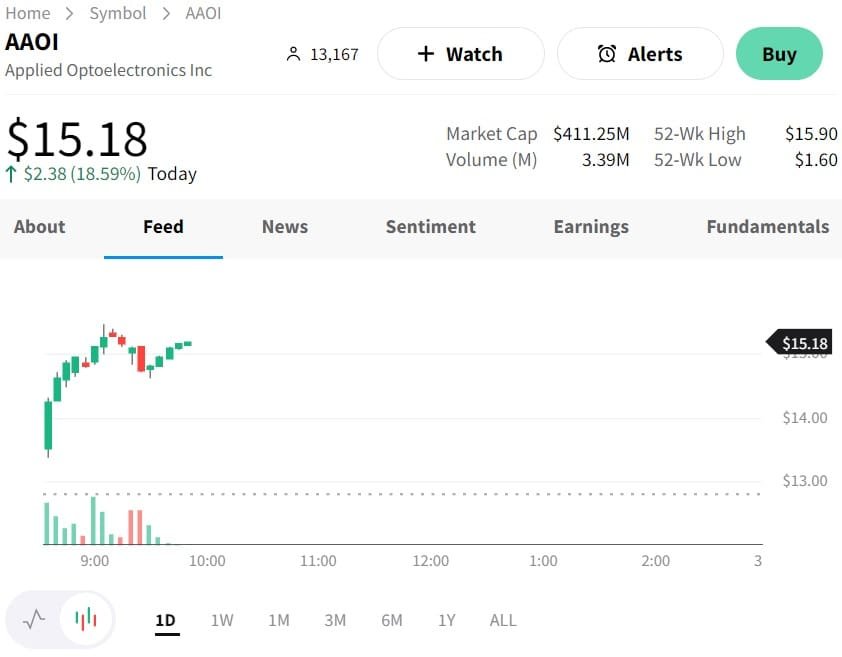Click the plus icon on Watch
This screenshot has width=842, height=657.
click(x=426, y=54)
